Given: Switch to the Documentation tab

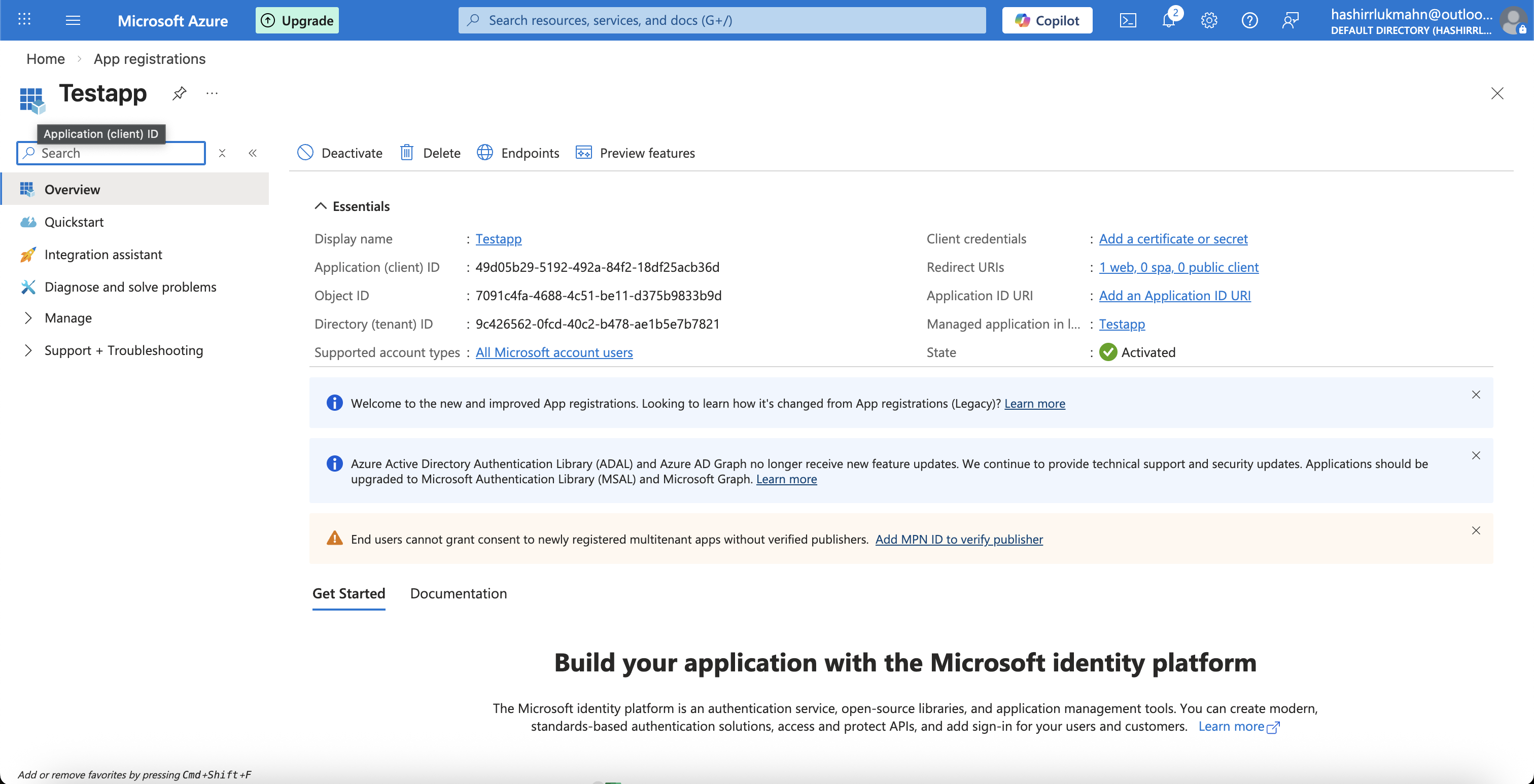Looking at the screenshot, I should point(458,593).
